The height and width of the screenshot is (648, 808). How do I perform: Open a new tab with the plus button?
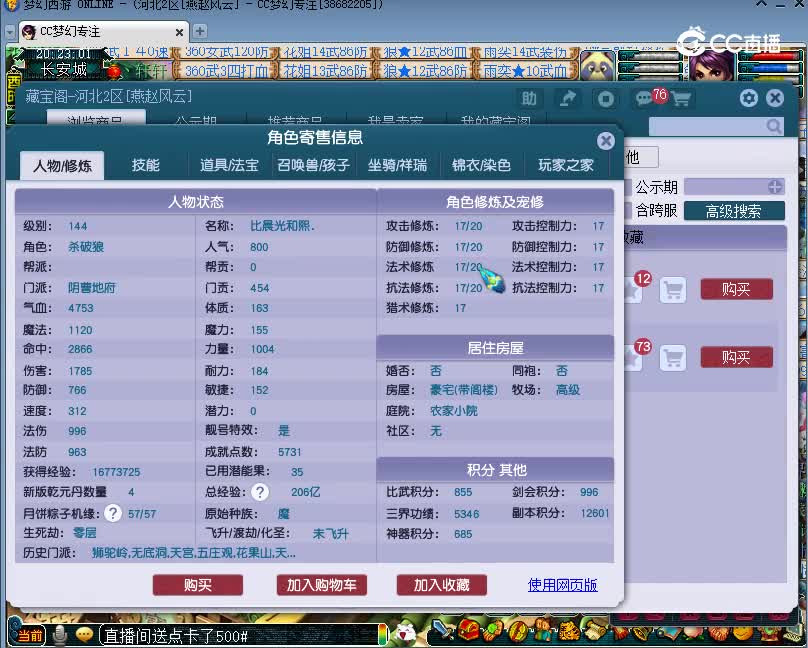coord(200,31)
